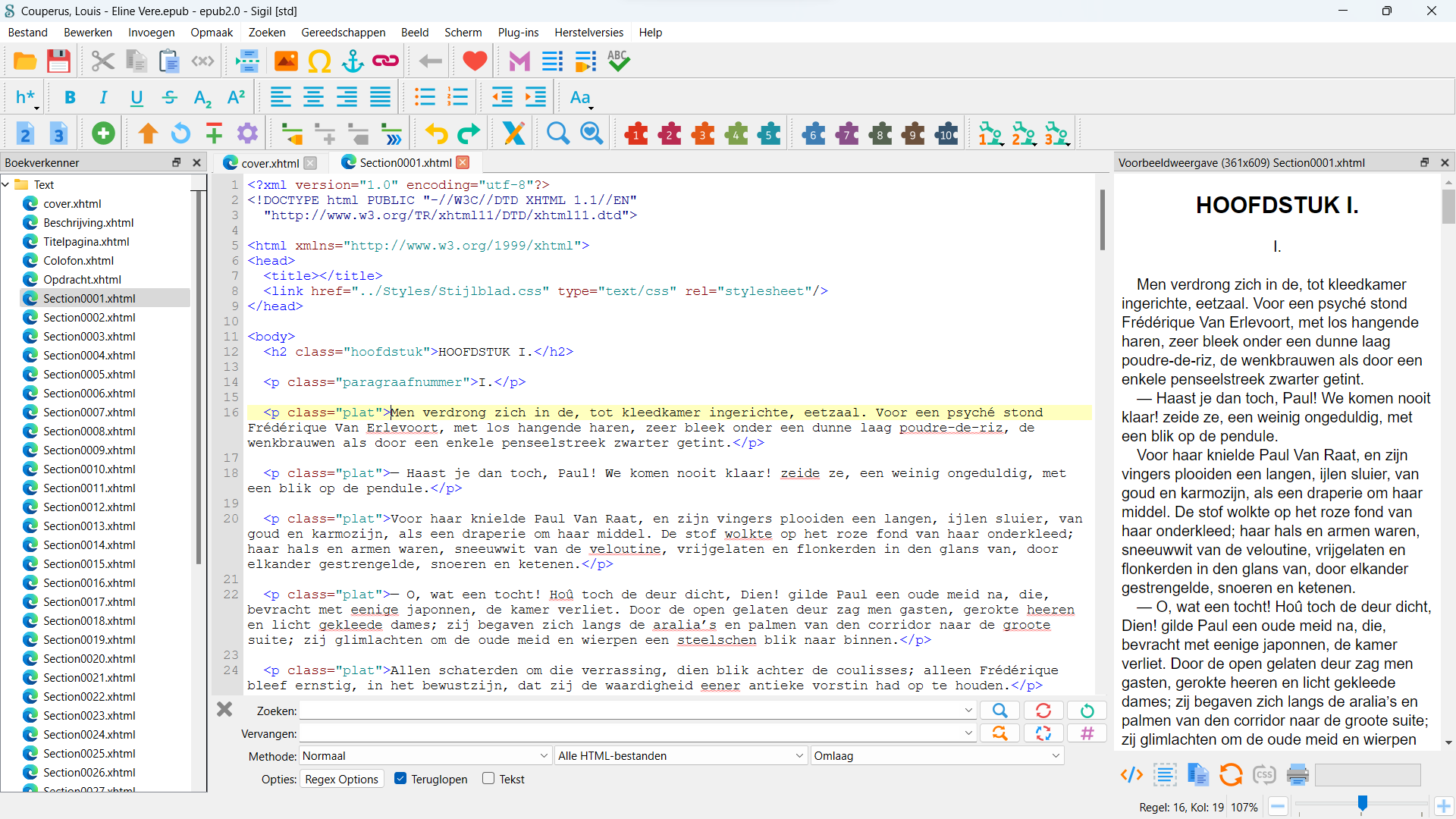
Task: Select Colofon.xhtml in the book browser
Action: coord(79,261)
